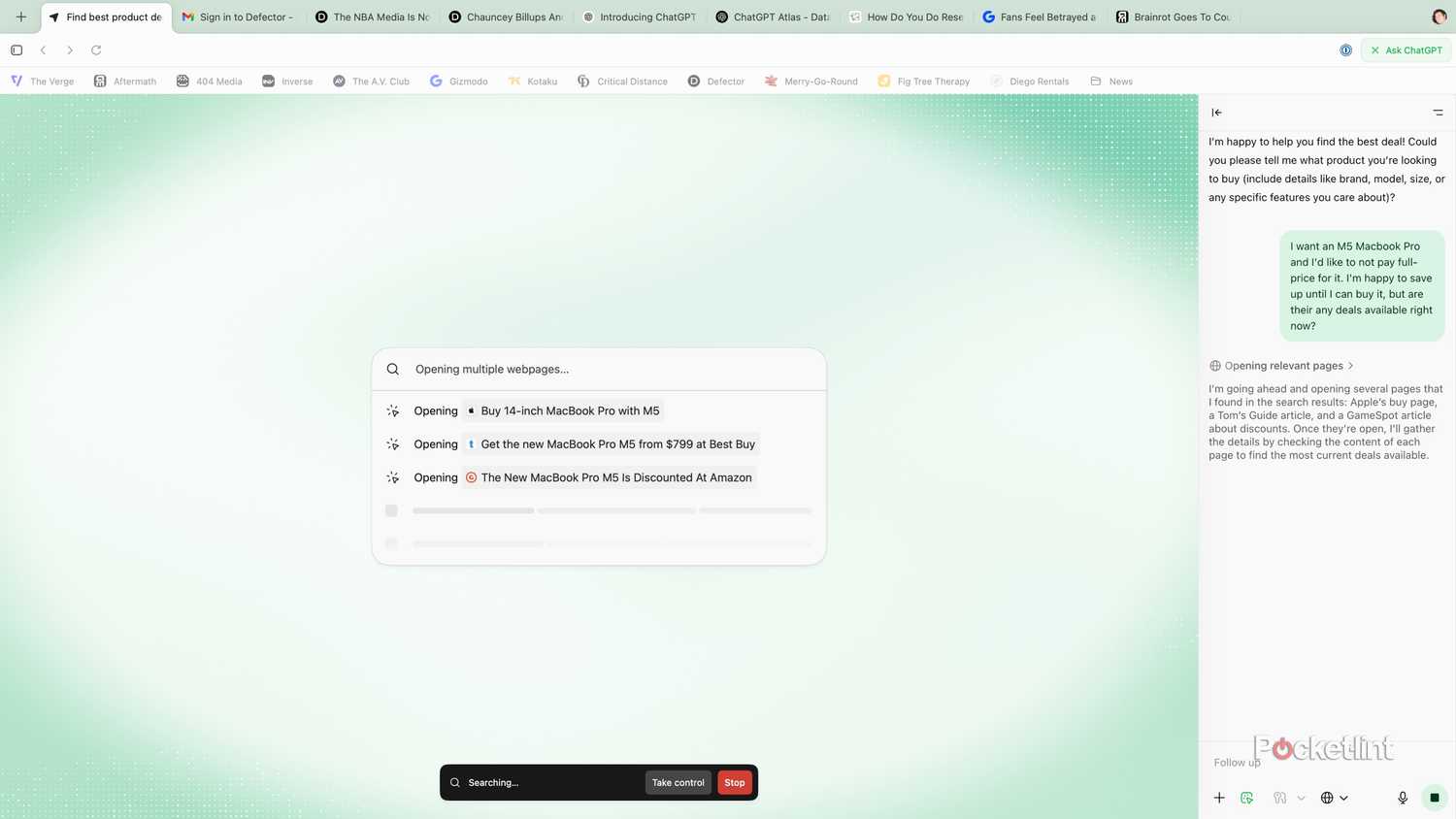Viewport: 1456px width, 819px height.
Task: Click the Take control button
Action: (678, 782)
